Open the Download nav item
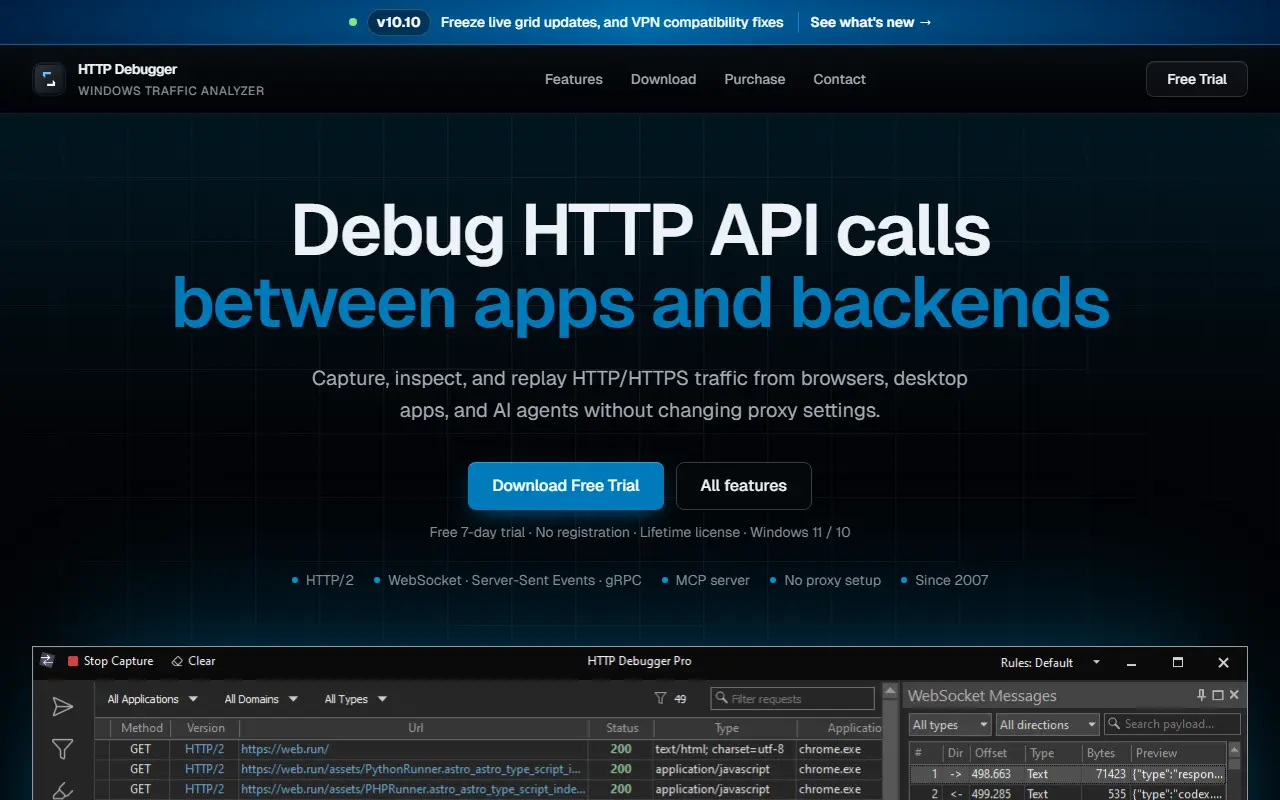This screenshot has width=1280, height=800. (663, 79)
